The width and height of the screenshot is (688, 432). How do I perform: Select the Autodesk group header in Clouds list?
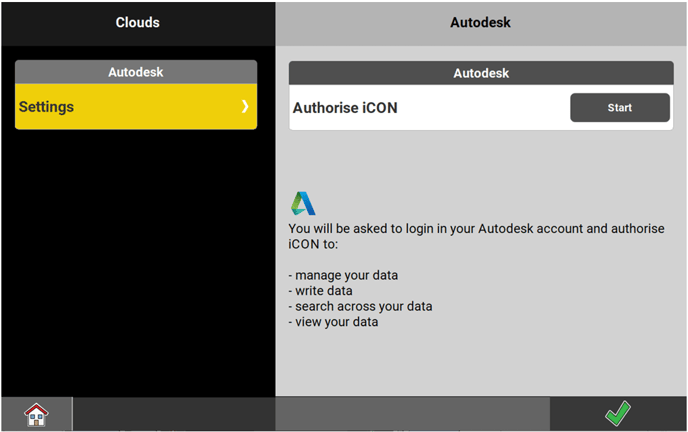tap(136, 72)
